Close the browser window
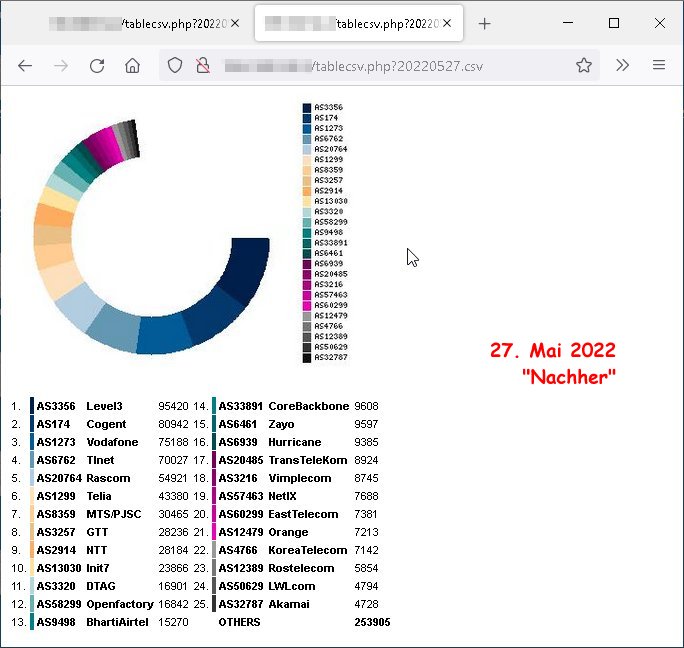The width and height of the screenshot is (684, 648). tap(660, 23)
